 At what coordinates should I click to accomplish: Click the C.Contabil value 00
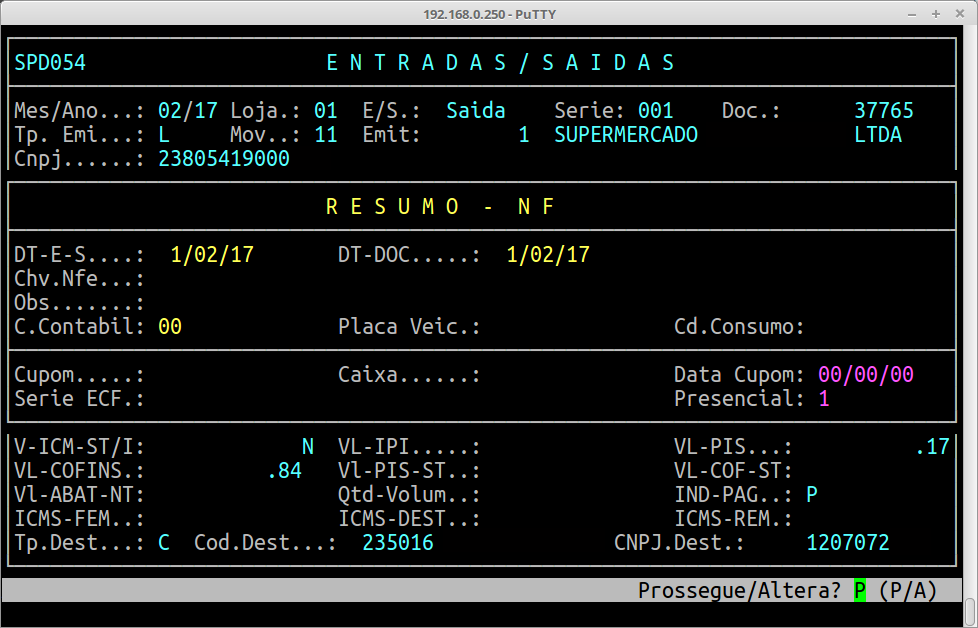point(170,327)
